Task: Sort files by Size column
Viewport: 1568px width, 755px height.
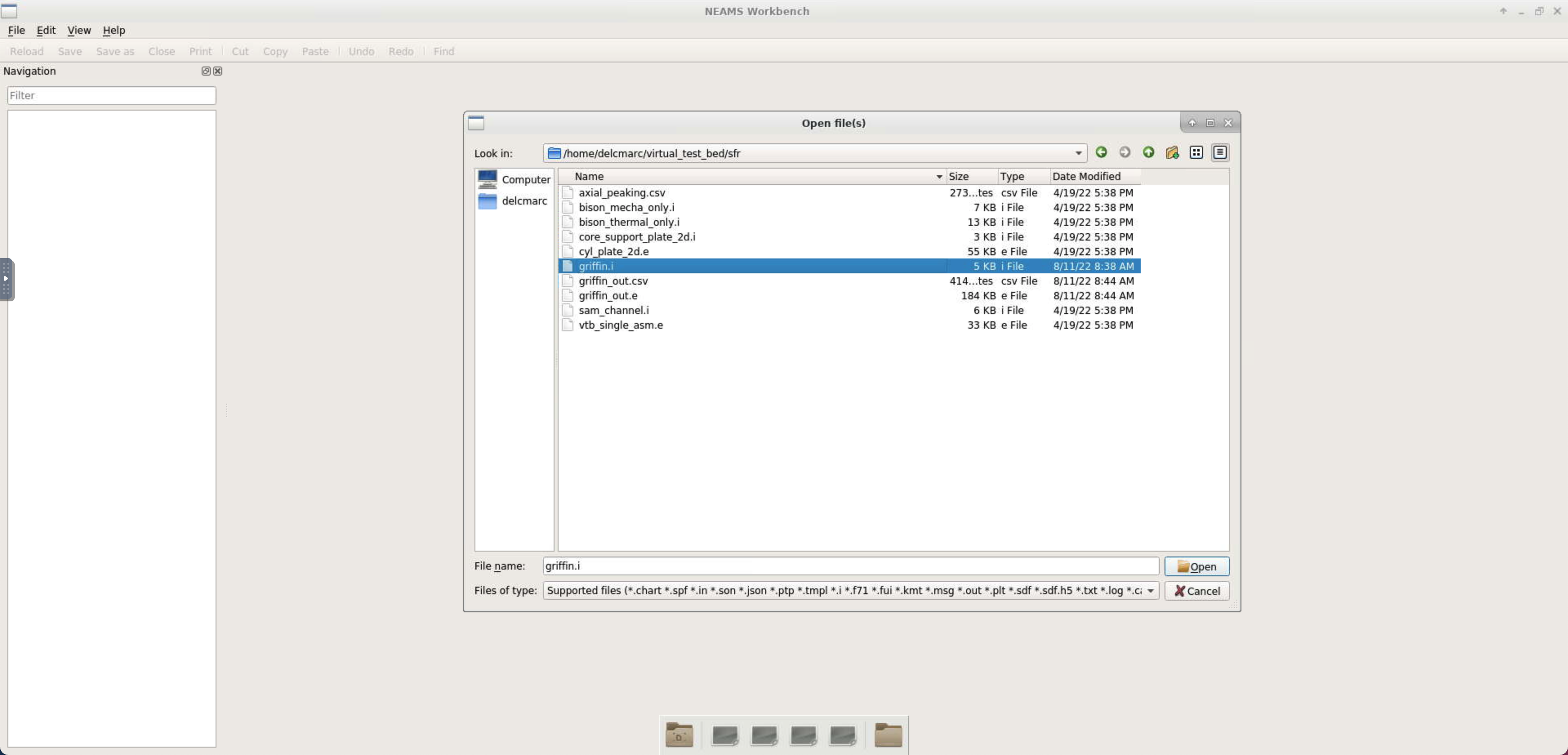Action: pyautogui.click(x=972, y=176)
